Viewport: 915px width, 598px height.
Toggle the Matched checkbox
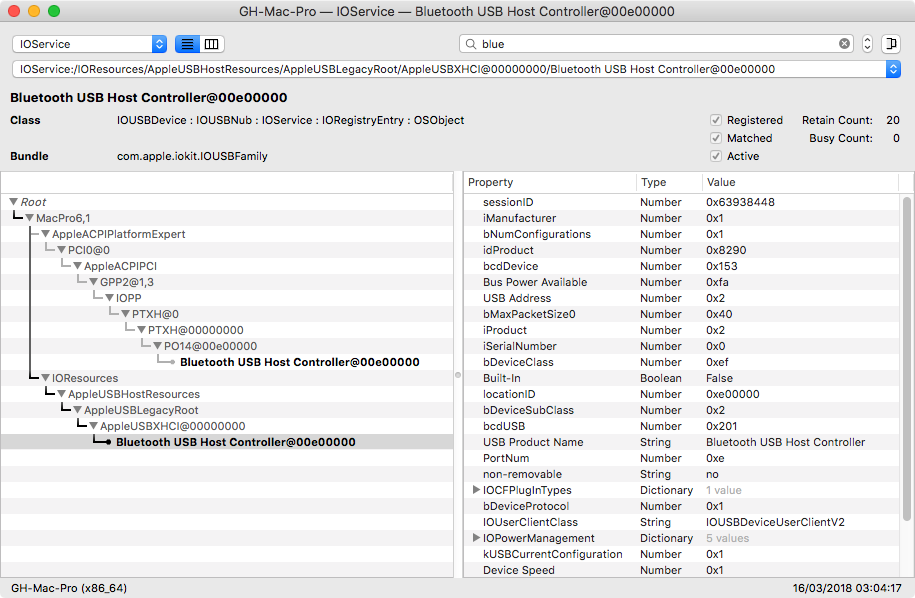[x=716, y=138]
